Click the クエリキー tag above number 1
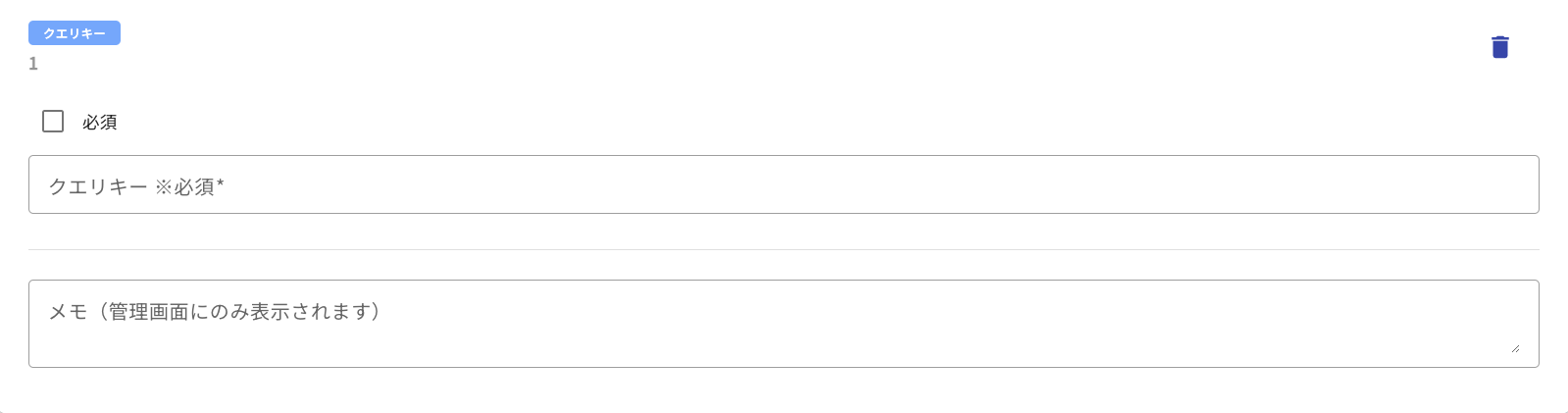The height and width of the screenshot is (413, 1568). pyautogui.click(x=75, y=33)
